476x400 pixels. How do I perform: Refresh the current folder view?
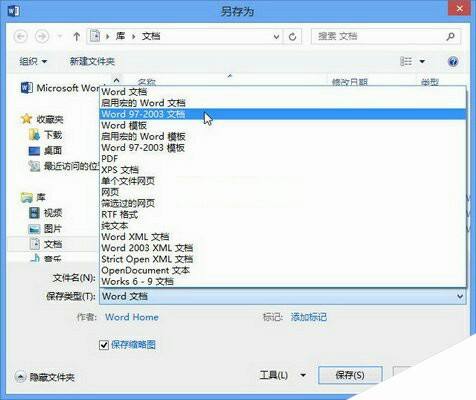coord(293,36)
